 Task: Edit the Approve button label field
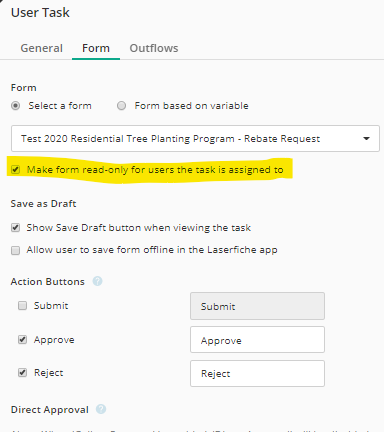click(257, 340)
